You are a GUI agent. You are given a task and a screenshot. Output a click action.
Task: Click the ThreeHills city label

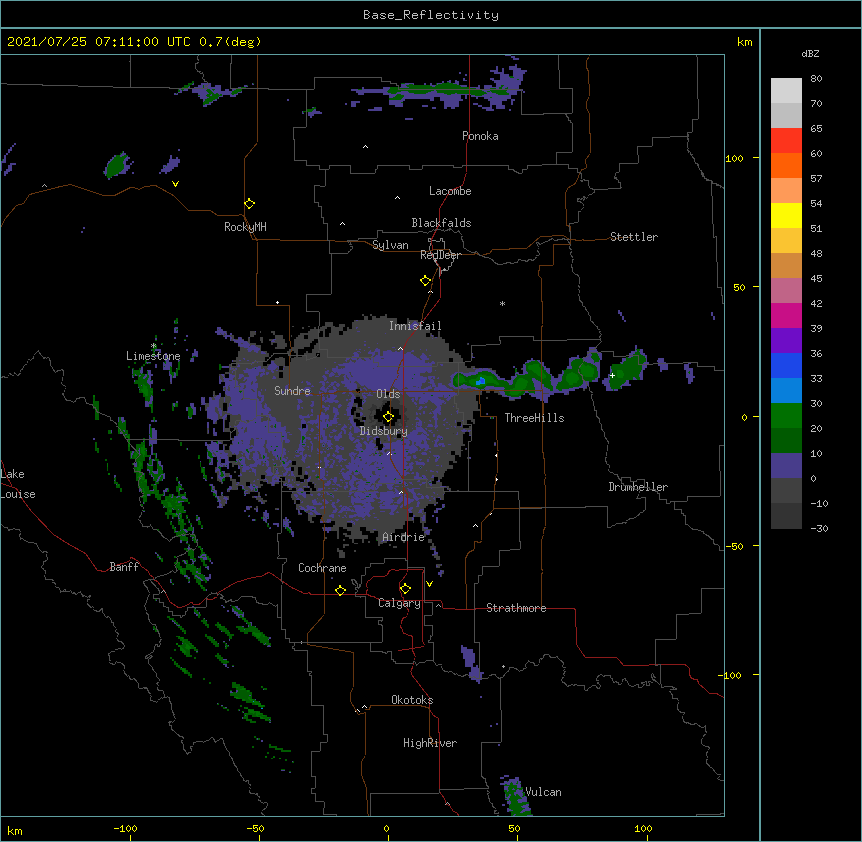click(534, 418)
